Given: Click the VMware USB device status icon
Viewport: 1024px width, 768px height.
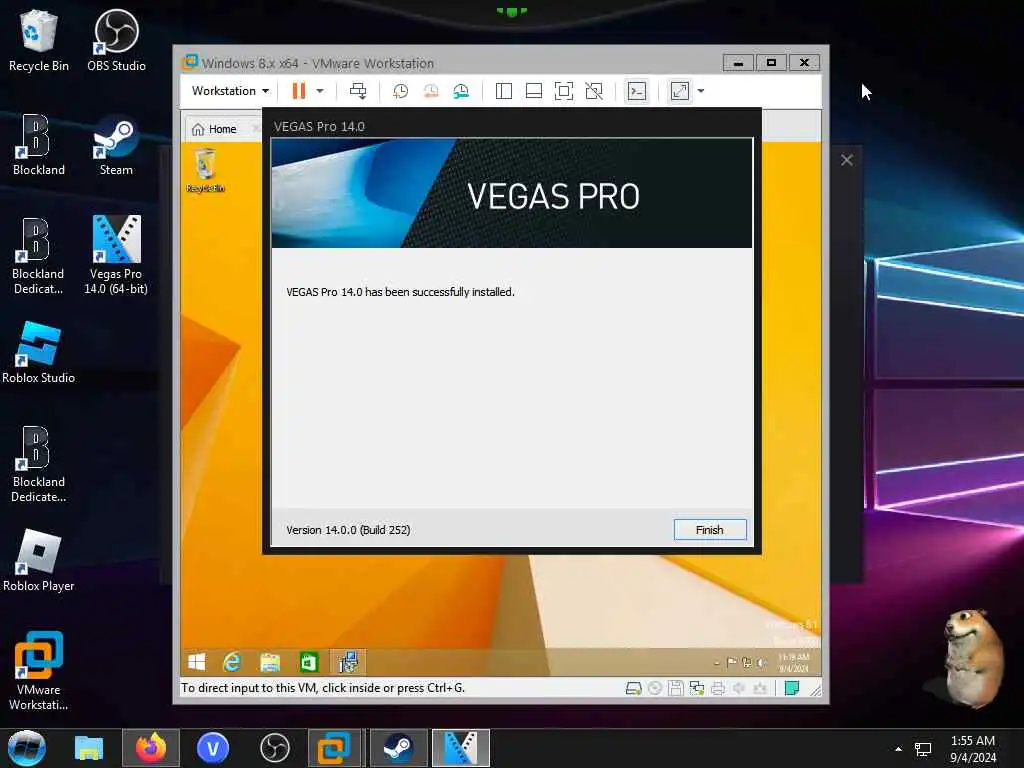Looking at the screenshot, I should coord(760,688).
